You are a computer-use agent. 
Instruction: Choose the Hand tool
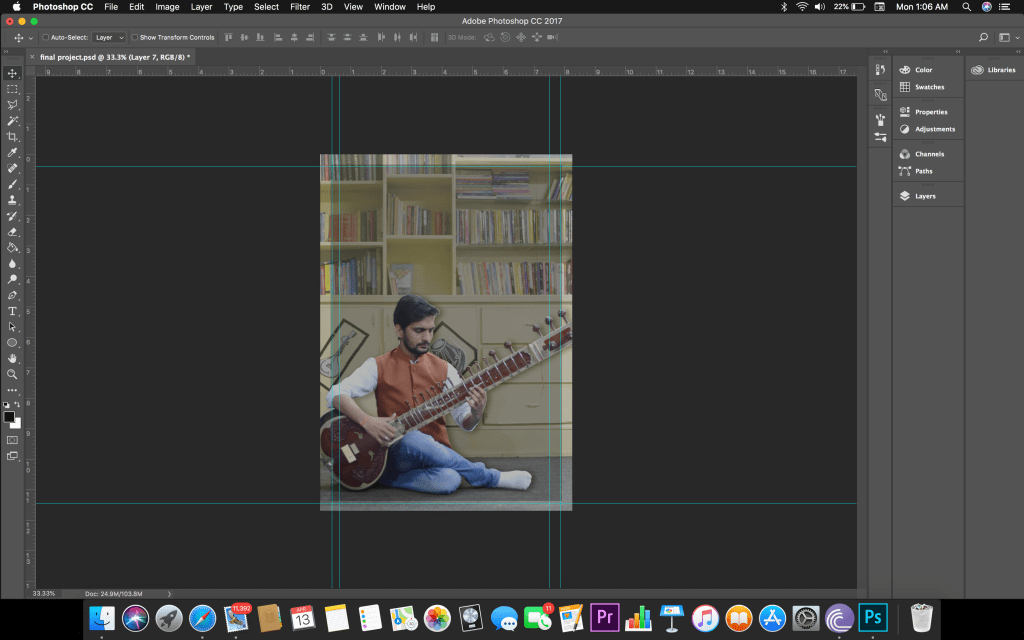[12, 358]
